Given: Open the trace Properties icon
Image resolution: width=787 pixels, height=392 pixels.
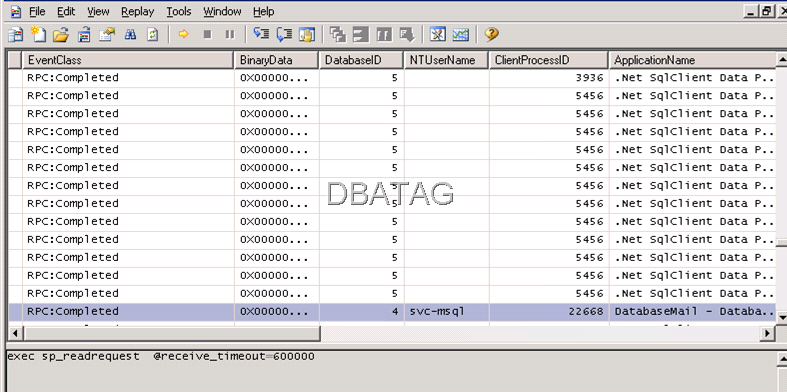Looking at the screenshot, I should point(107,35).
